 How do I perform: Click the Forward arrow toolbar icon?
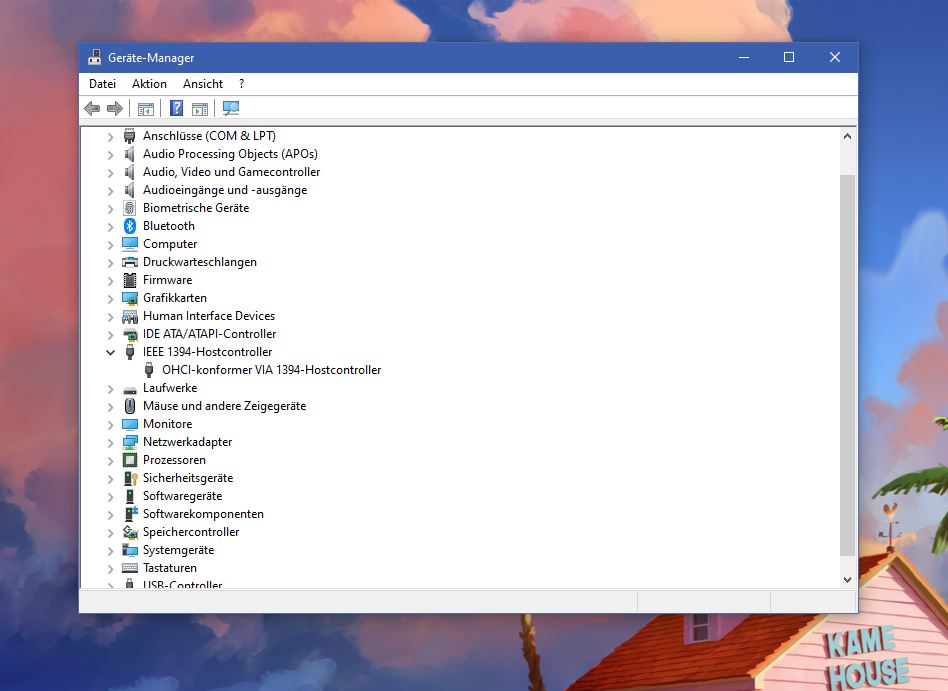(x=114, y=108)
